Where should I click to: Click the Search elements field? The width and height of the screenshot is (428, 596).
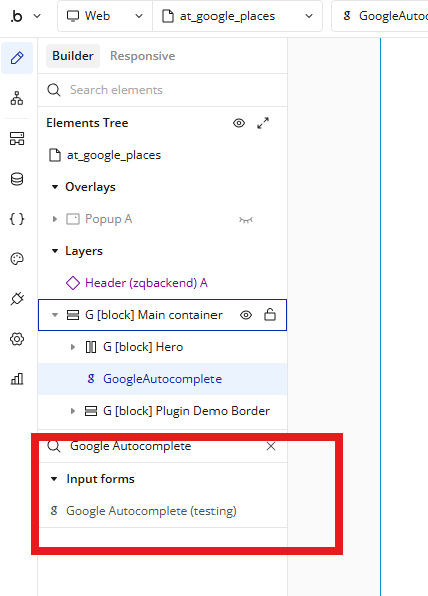click(x=163, y=90)
